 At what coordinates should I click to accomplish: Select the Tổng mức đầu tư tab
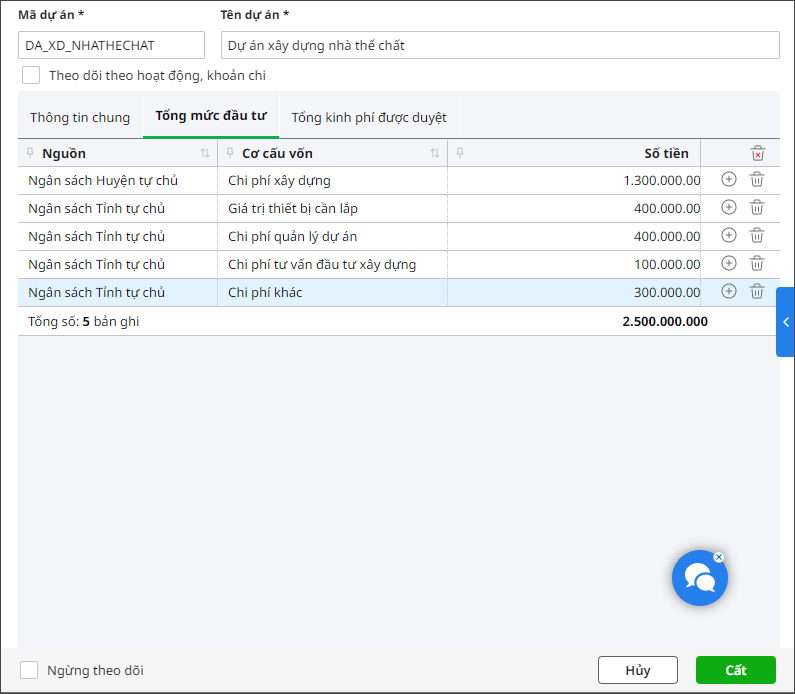[x=211, y=116]
